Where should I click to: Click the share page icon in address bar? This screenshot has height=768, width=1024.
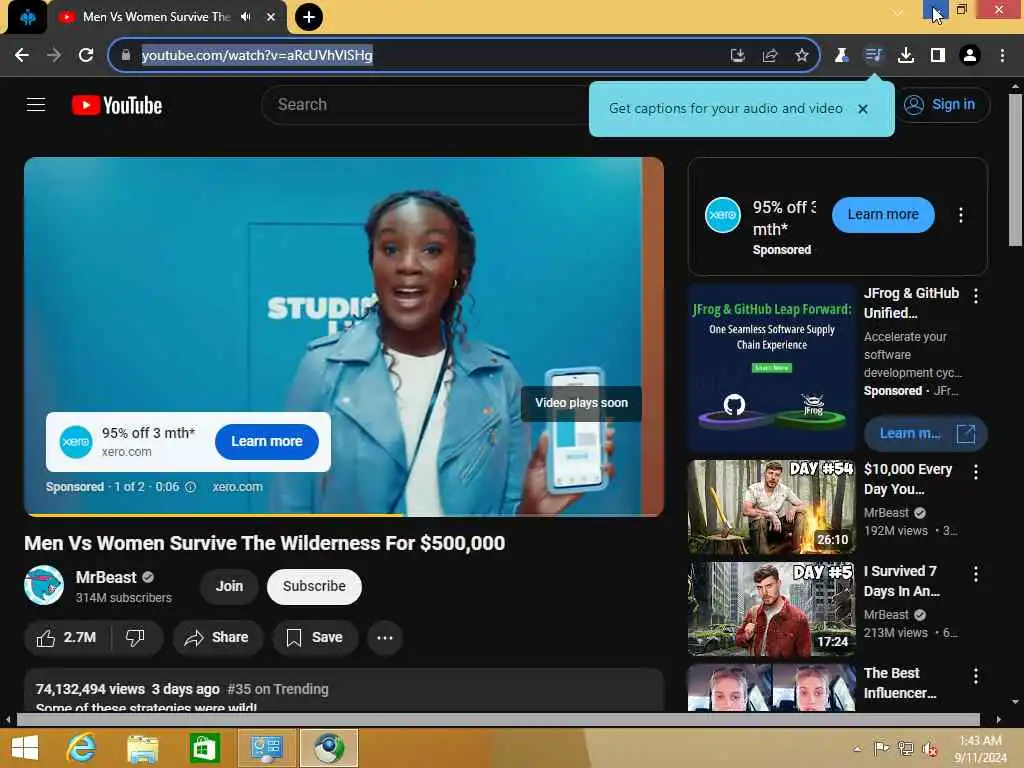[x=770, y=56]
